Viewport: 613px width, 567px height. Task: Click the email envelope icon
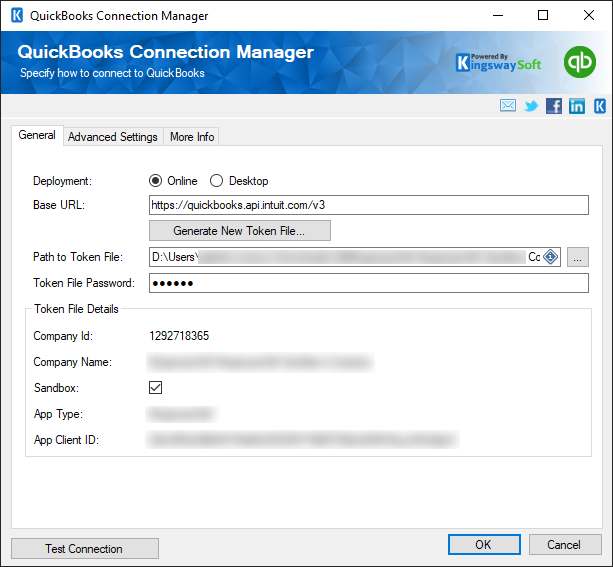pyautogui.click(x=507, y=106)
